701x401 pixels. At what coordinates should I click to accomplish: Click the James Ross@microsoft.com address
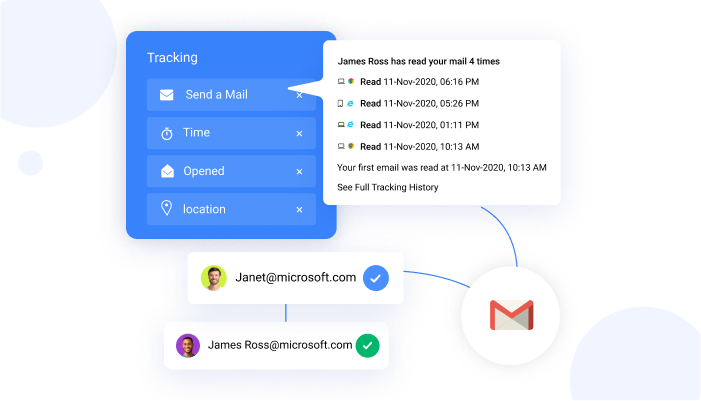tap(280, 345)
